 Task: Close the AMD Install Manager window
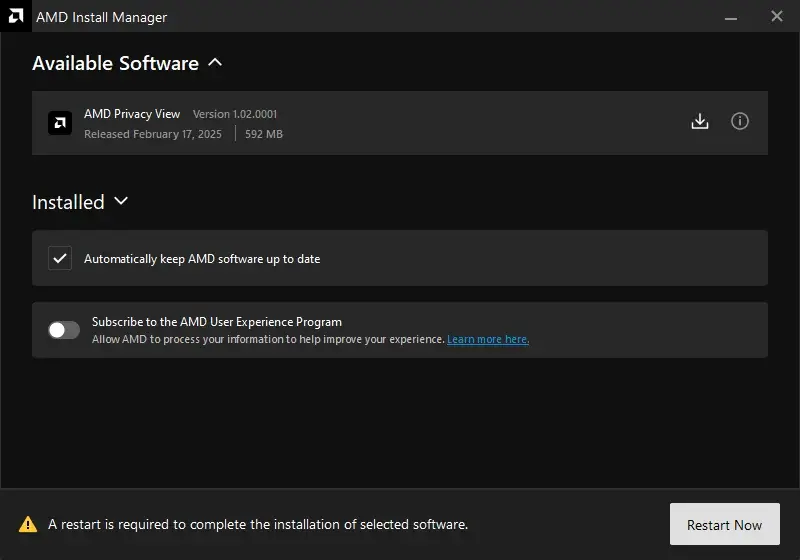click(777, 16)
